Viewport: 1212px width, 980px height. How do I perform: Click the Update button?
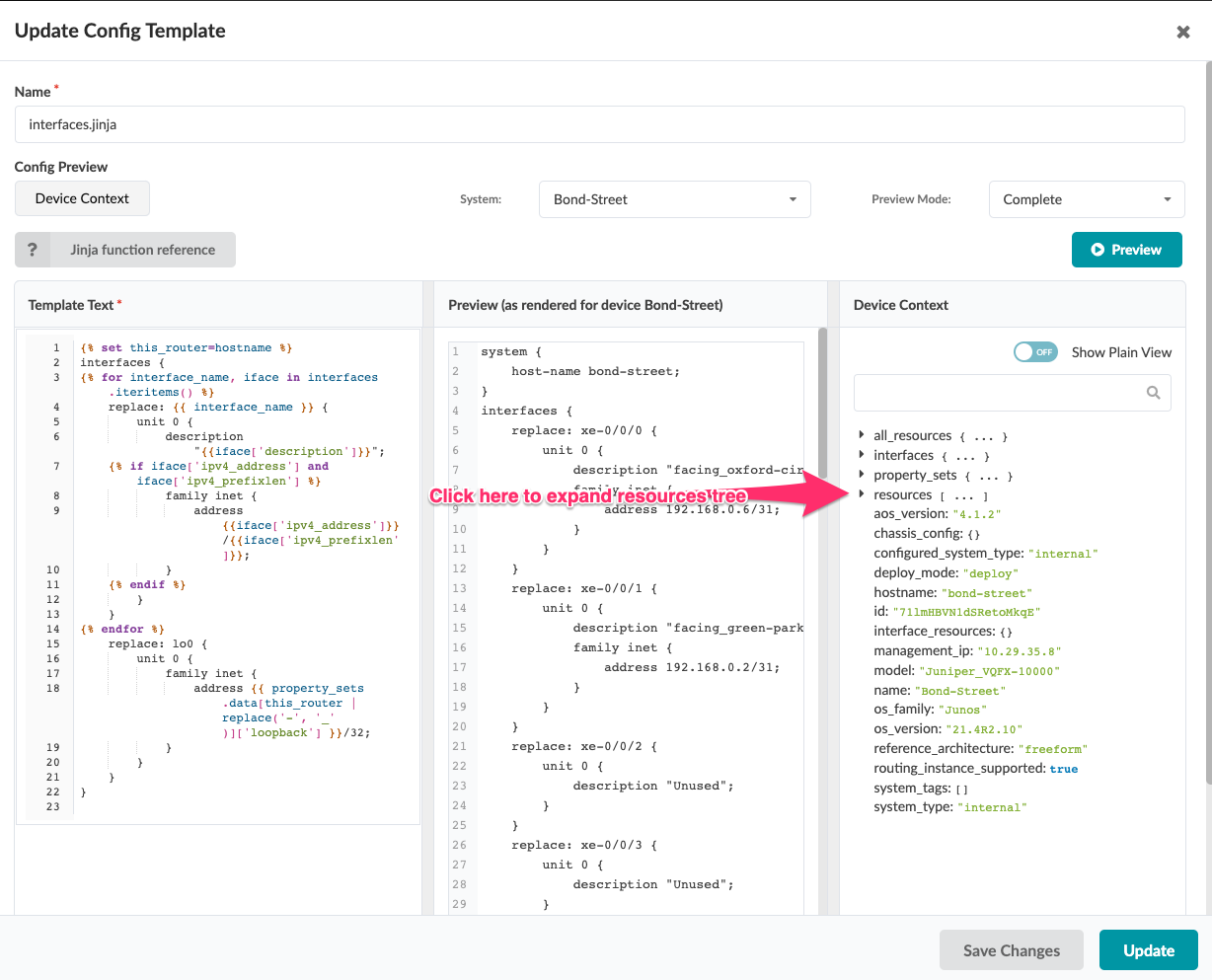tap(1148, 950)
